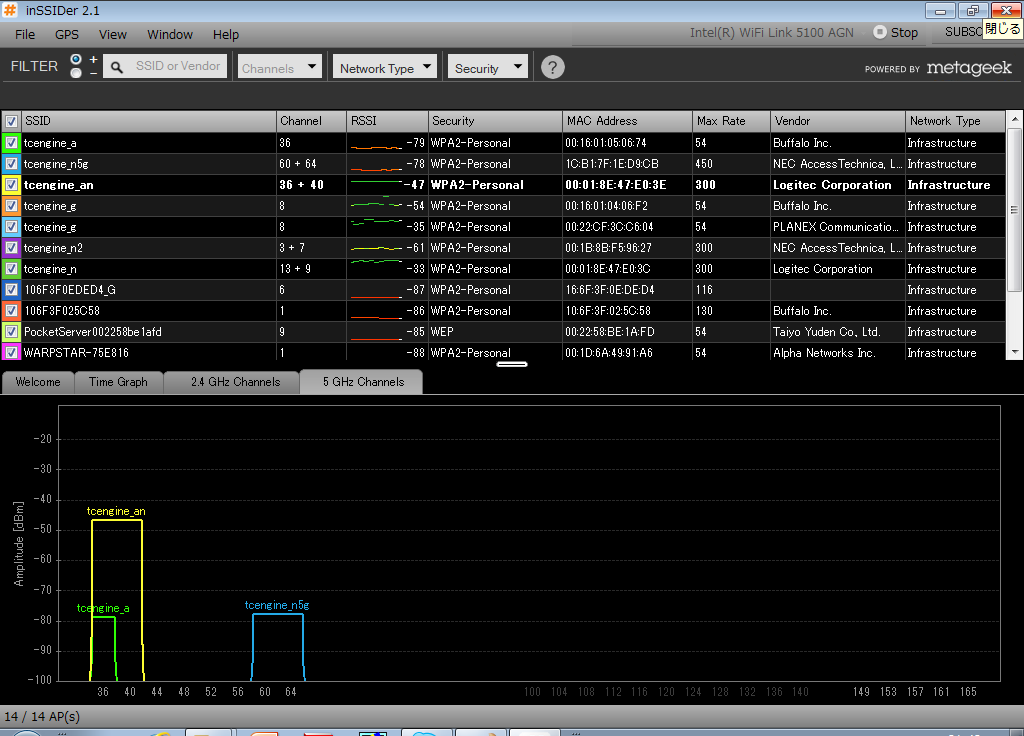Click the SSID name tcengine_n2 in the list
1024x736 pixels.
point(53,248)
